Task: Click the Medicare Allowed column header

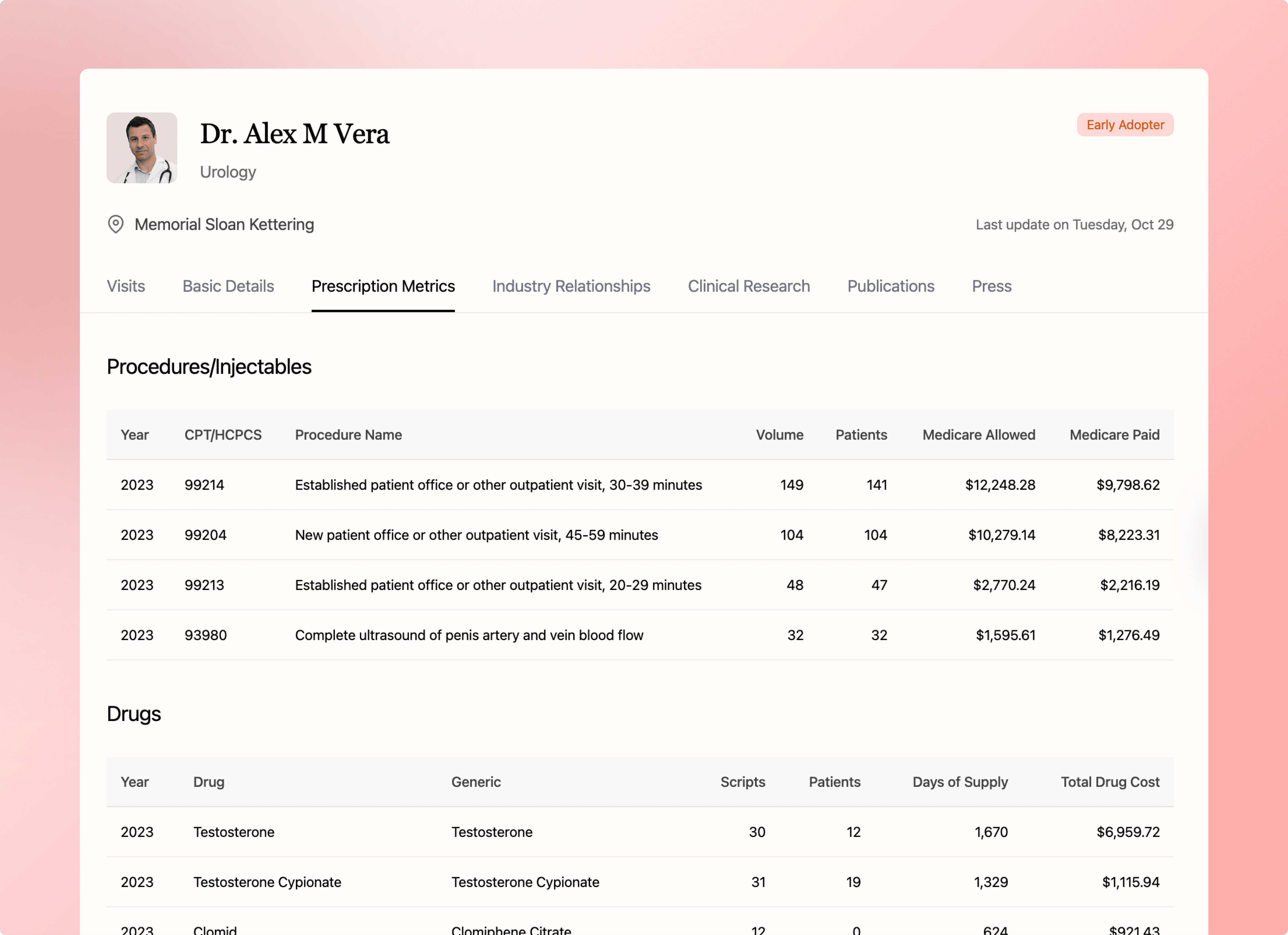Action: tap(978, 435)
